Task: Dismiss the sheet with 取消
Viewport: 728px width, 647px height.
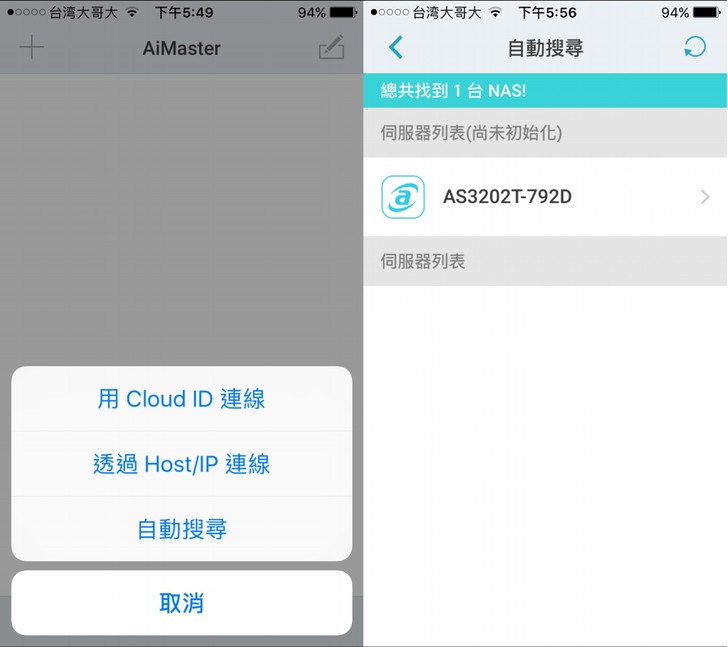Action: tap(182, 603)
